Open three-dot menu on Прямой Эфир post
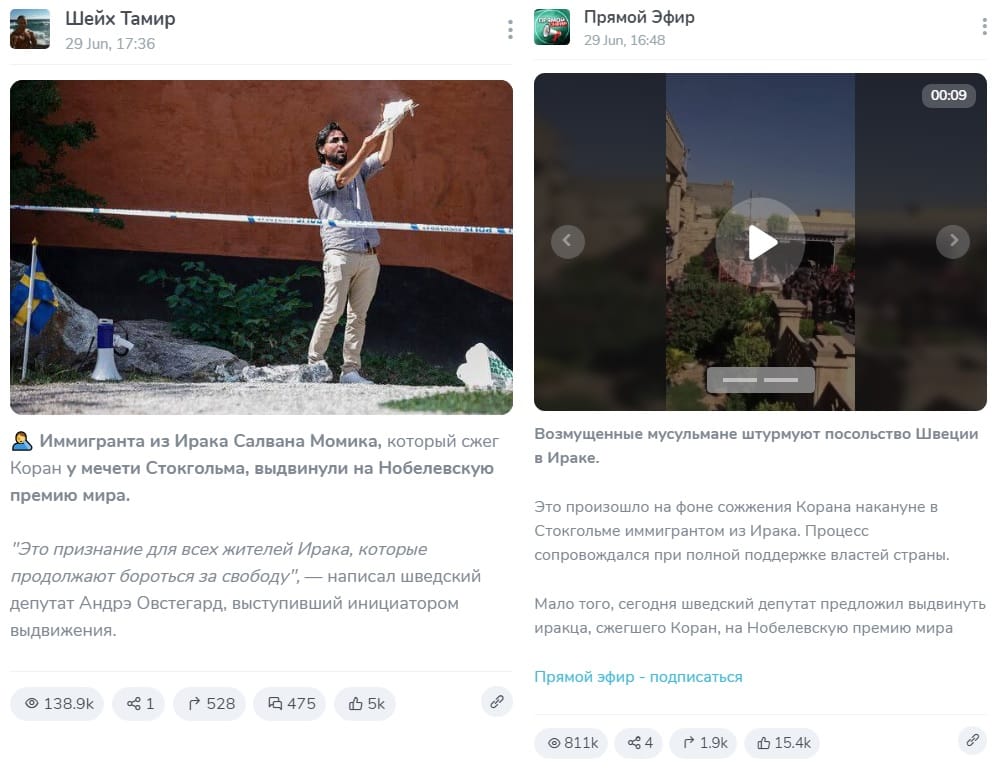This screenshot has width=1002, height=768. pos(984,26)
